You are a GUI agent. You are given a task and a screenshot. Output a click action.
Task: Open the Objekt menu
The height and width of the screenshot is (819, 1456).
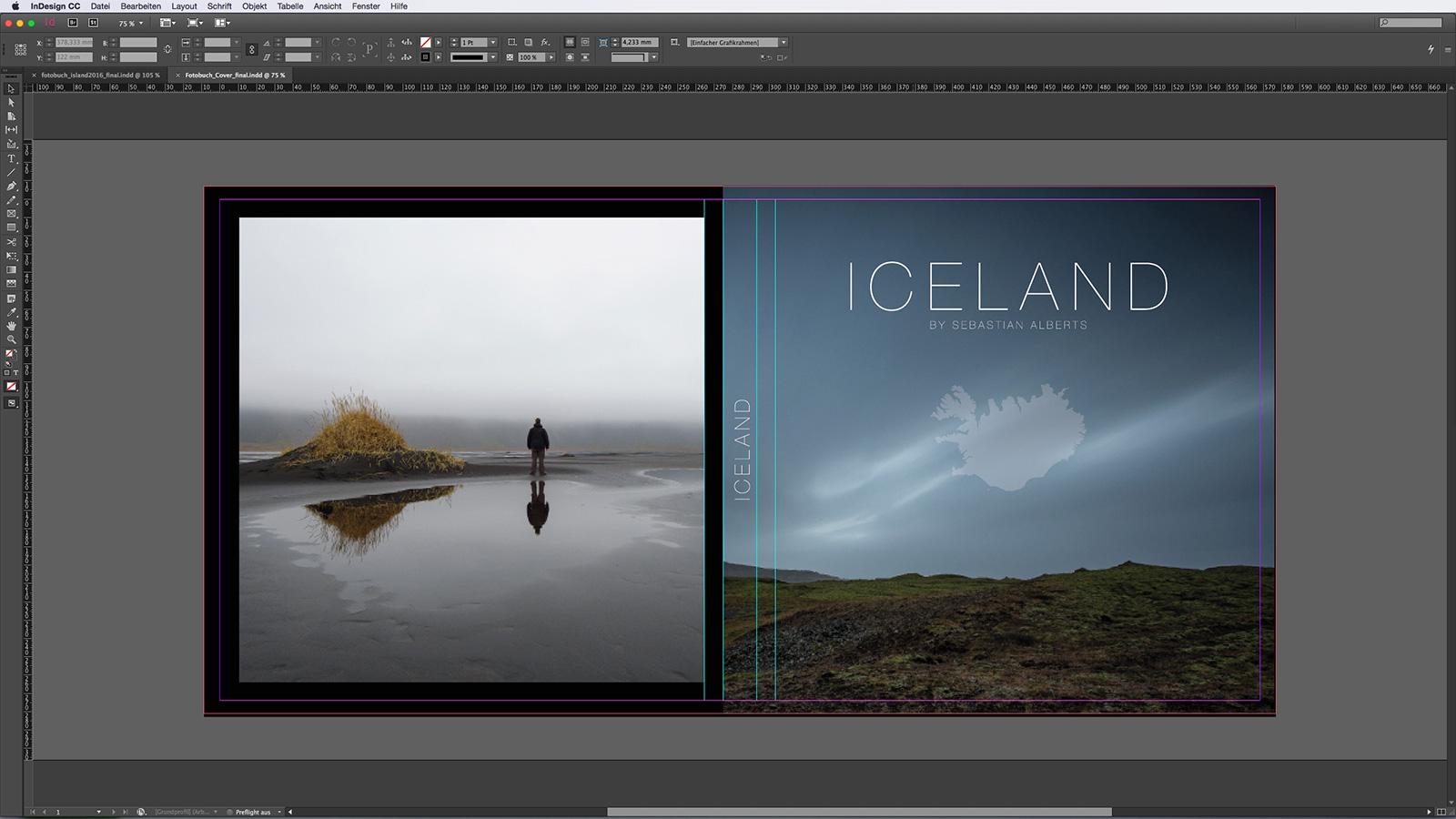pos(255,6)
